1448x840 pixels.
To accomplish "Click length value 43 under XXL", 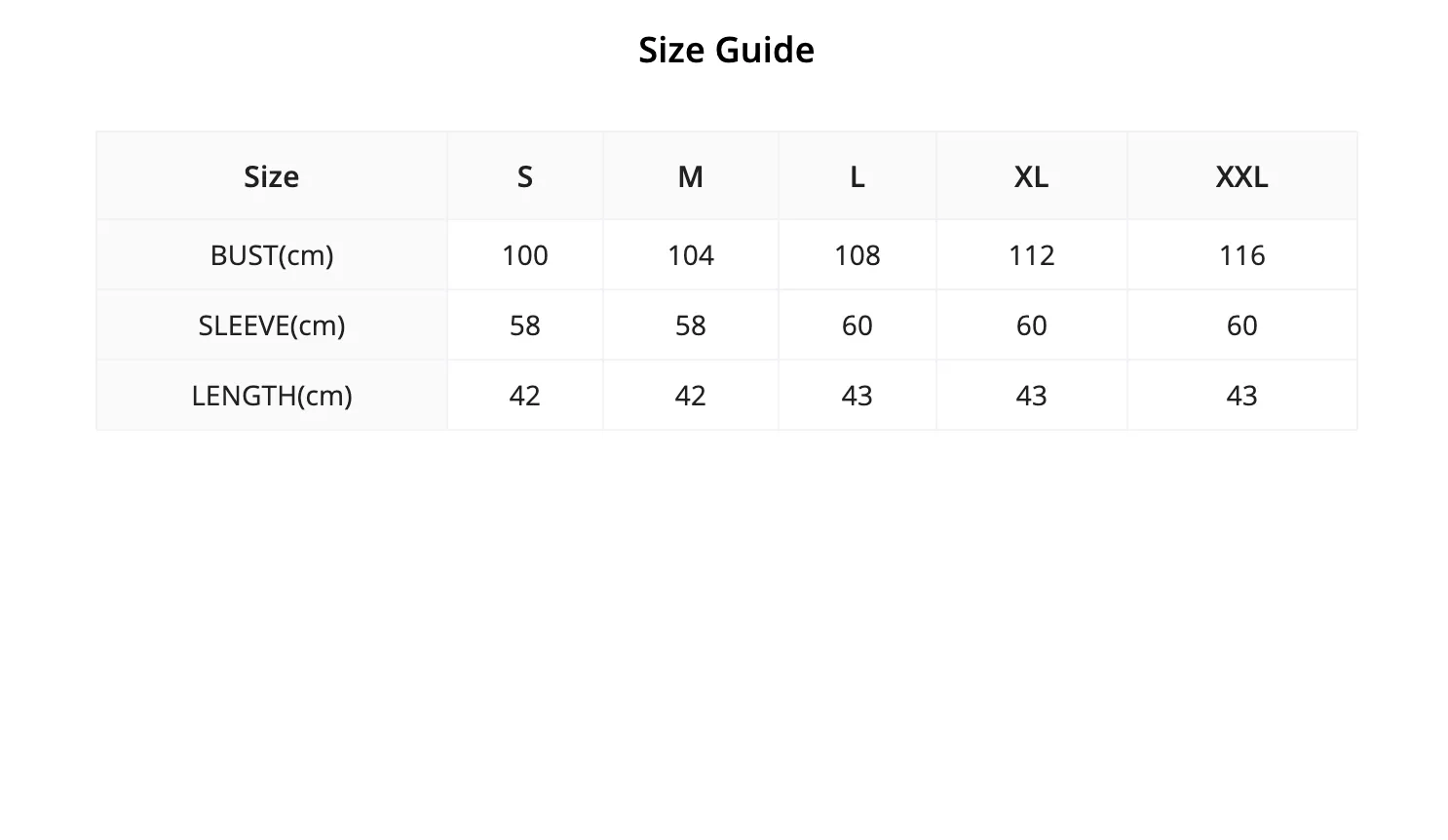I will [x=1242, y=396].
